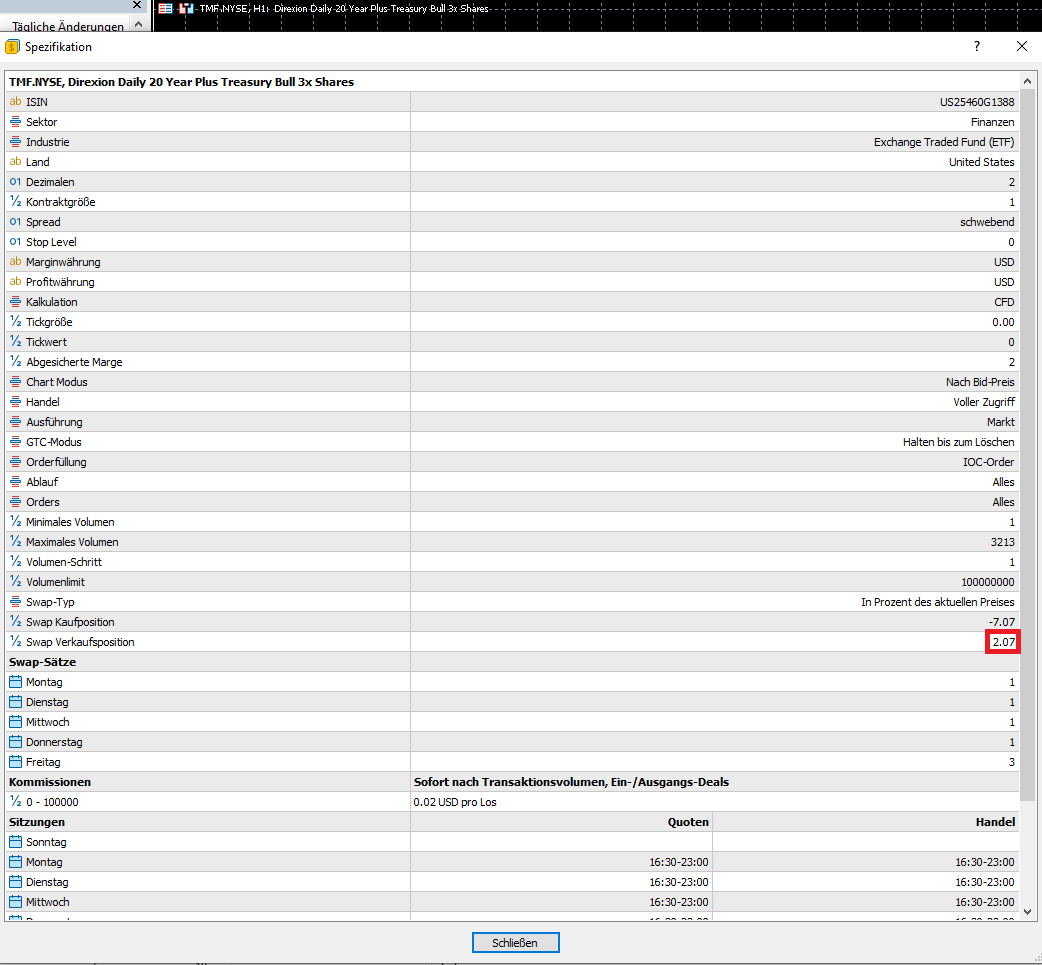Click the ISIN row icon
The height and width of the screenshot is (965, 1042).
[15, 102]
